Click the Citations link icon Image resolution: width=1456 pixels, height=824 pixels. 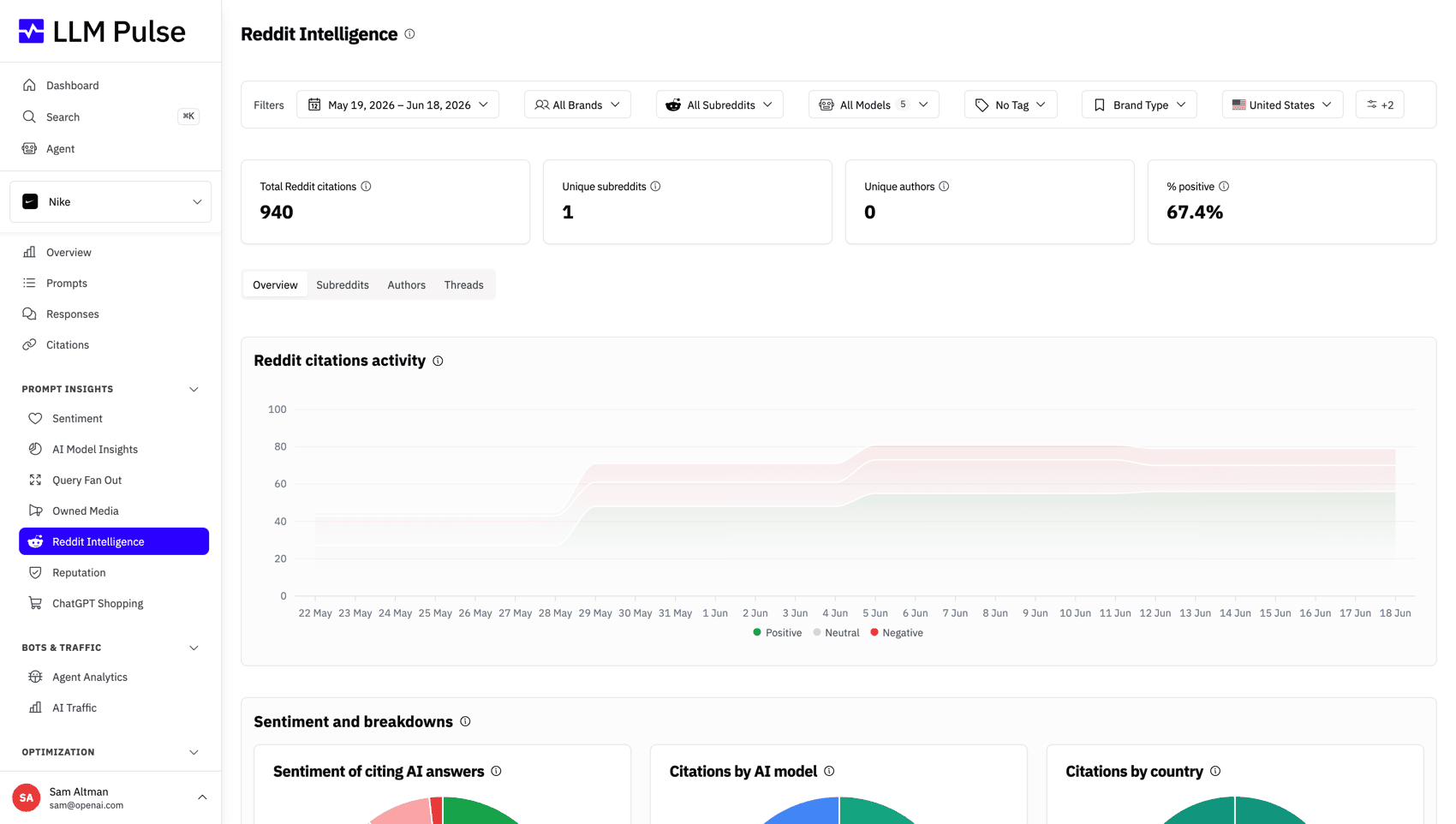29,344
